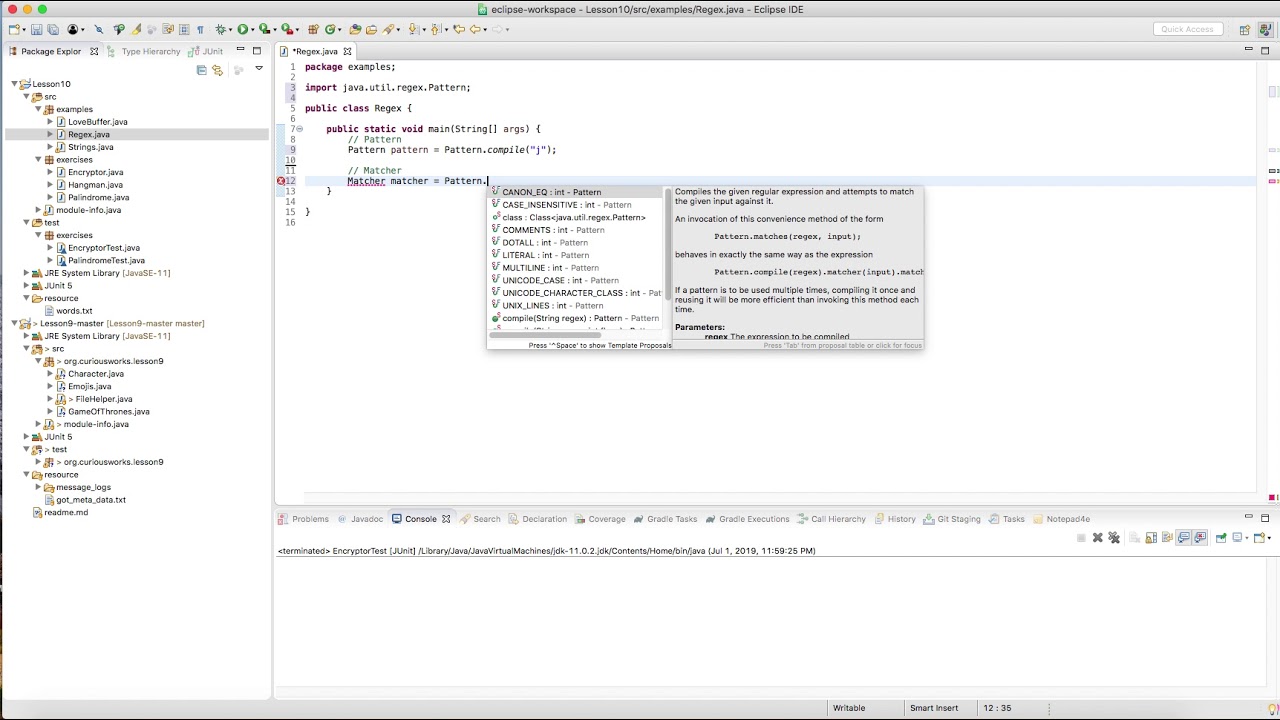Open Open Perspective icon at top right

pyautogui.click(x=1245, y=29)
